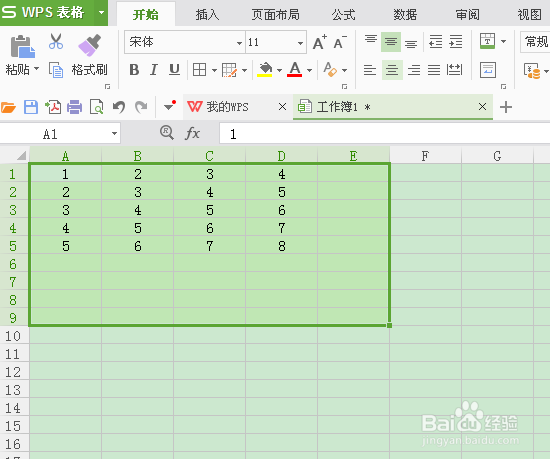Click the zoom magnifier beside fx

pyautogui.click(x=167, y=133)
